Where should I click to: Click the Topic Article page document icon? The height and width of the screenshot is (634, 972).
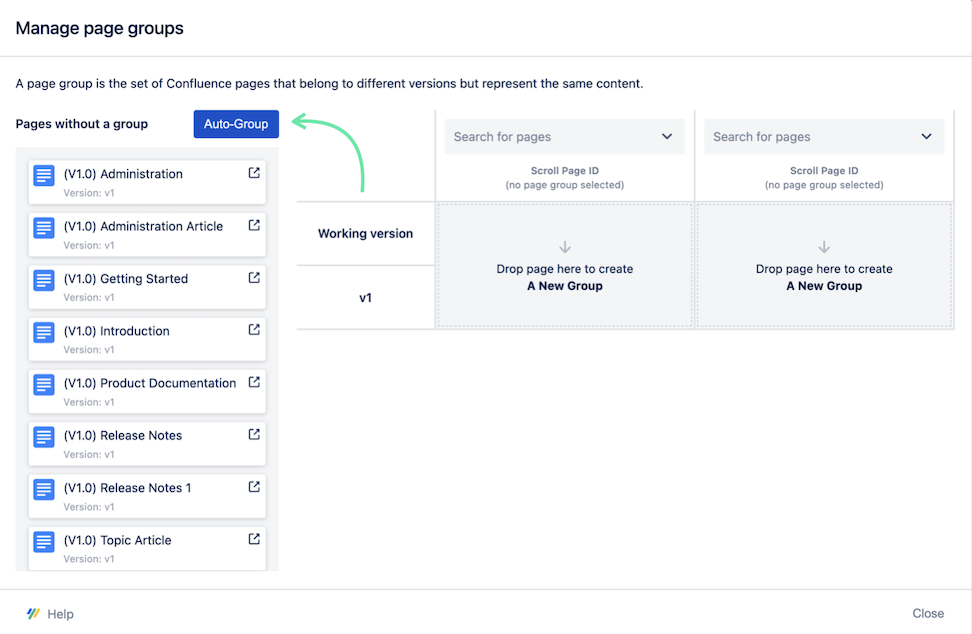tap(44, 541)
